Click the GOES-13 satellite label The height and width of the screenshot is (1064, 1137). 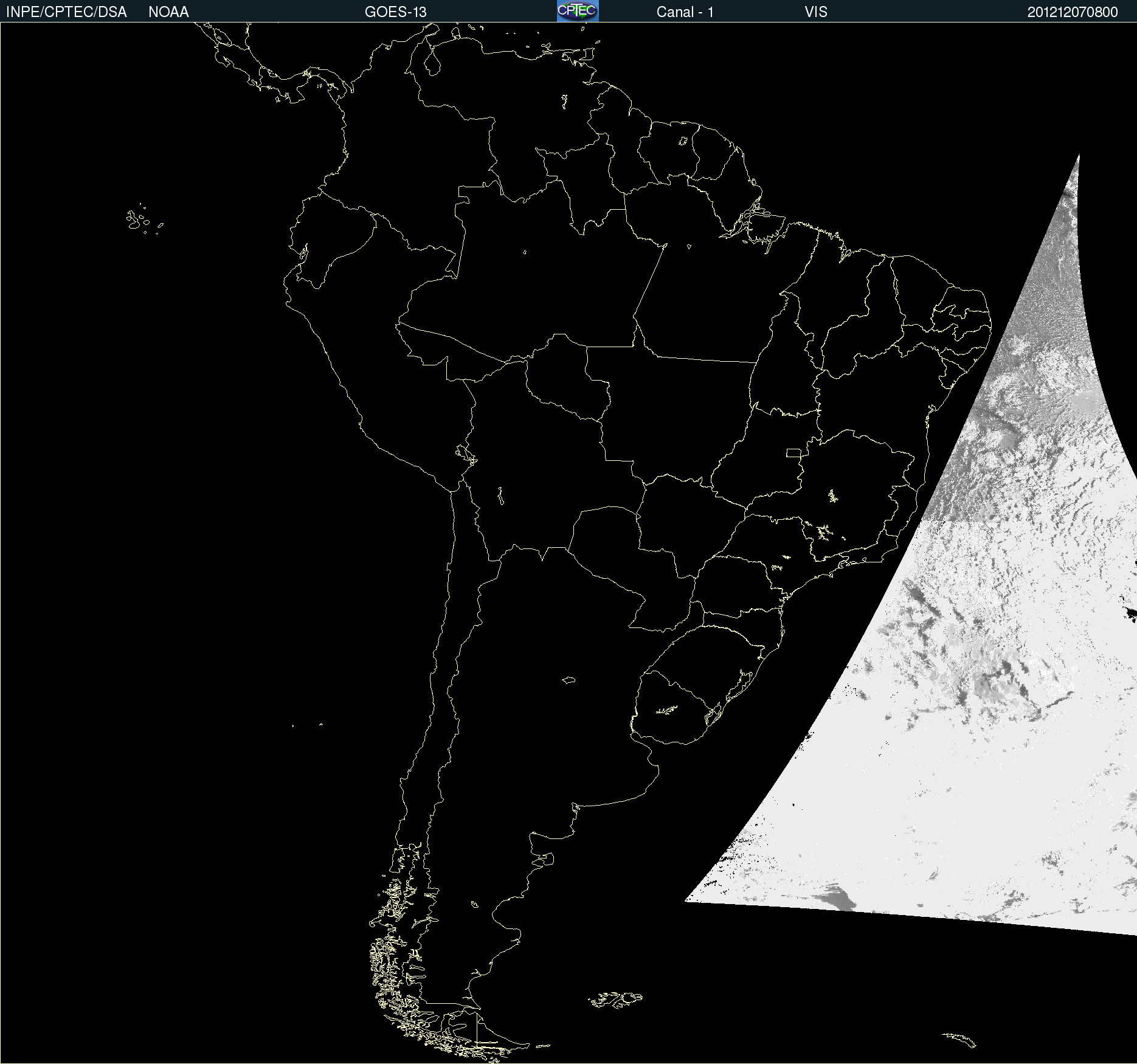click(396, 12)
